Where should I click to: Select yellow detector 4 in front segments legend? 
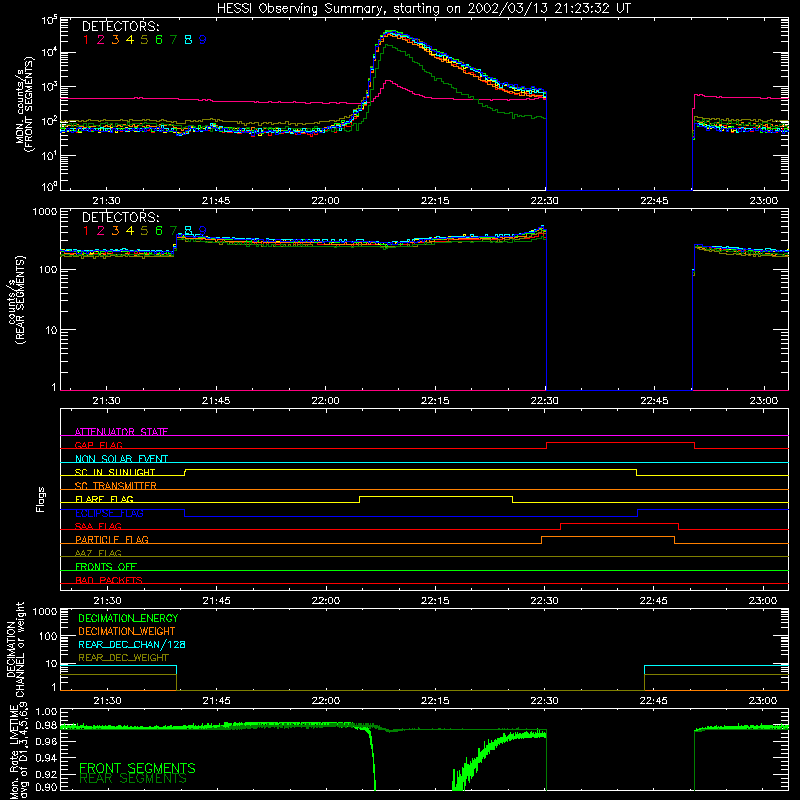pos(130,40)
